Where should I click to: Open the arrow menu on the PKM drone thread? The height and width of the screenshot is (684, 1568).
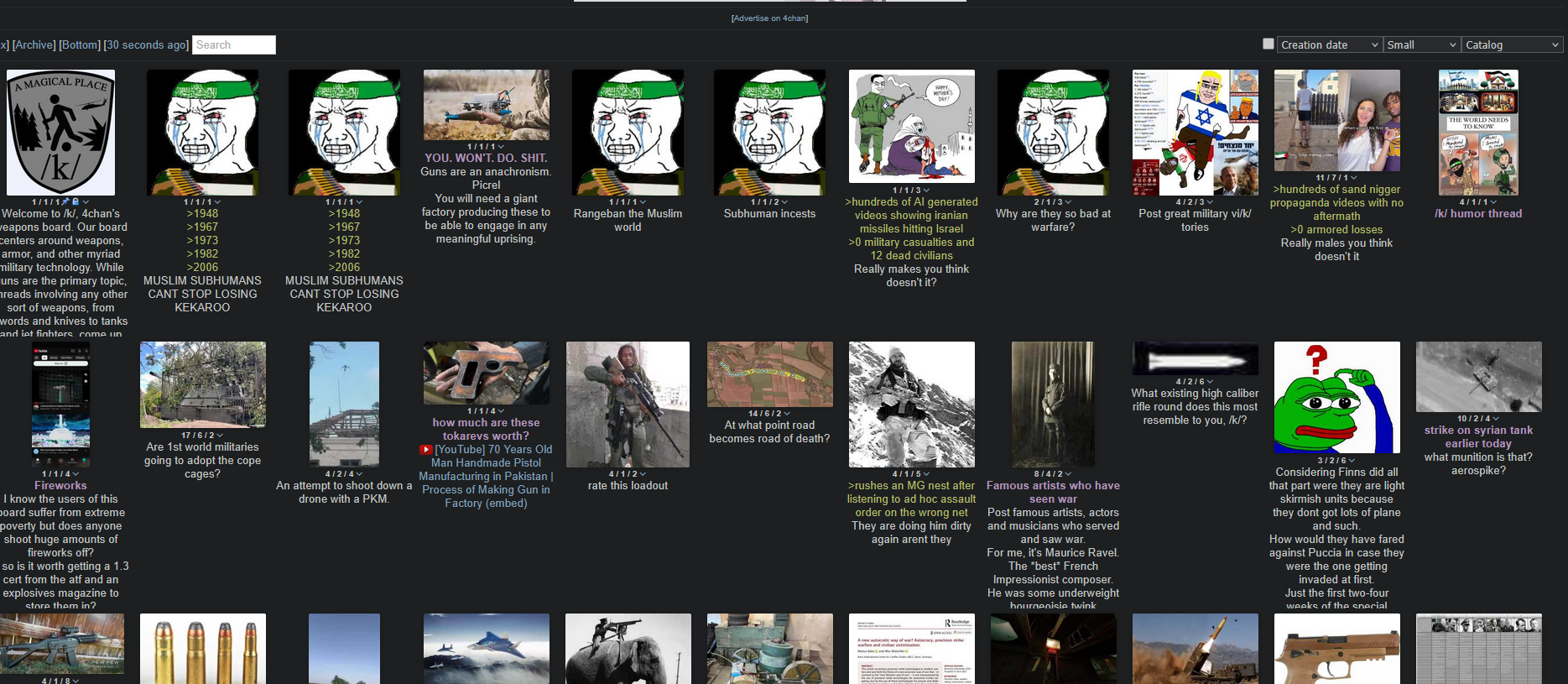pos(360,474)
